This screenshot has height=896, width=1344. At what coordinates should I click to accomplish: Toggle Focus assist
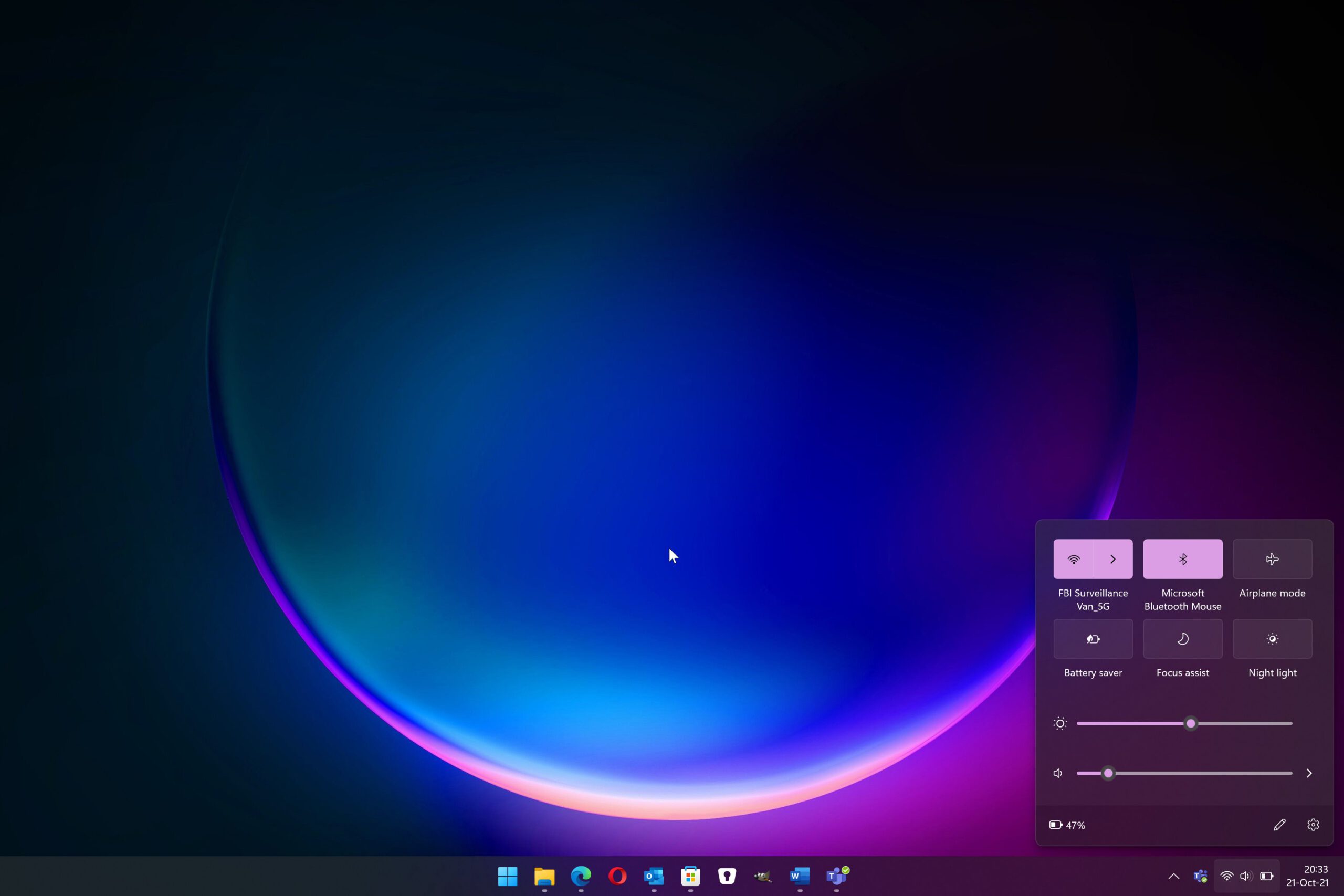[x=1183, y=639]
